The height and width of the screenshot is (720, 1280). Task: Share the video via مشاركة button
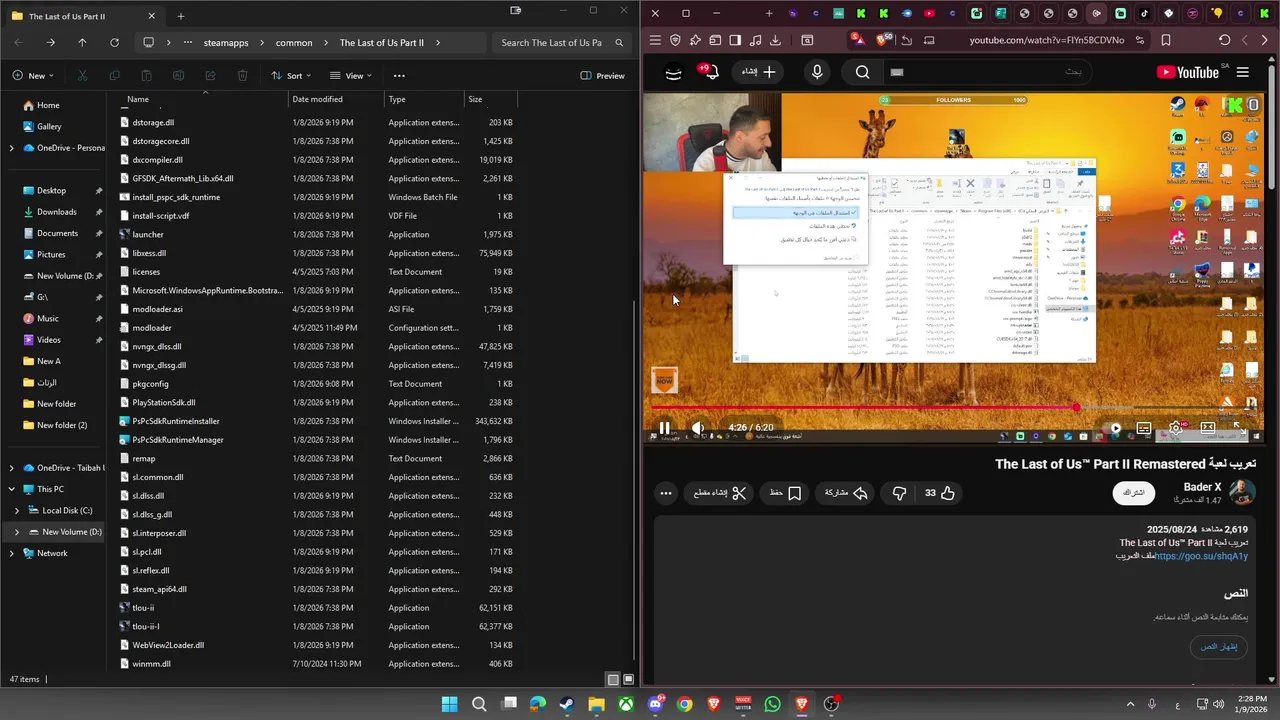coord(846,493)
